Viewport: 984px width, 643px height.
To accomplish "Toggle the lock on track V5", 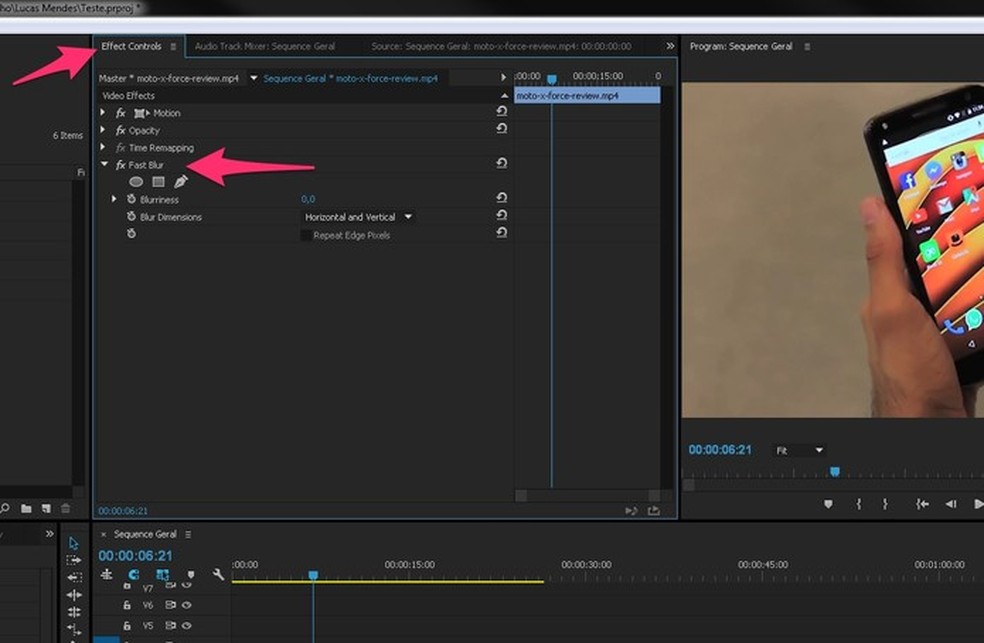I will [x=127, y=625].
